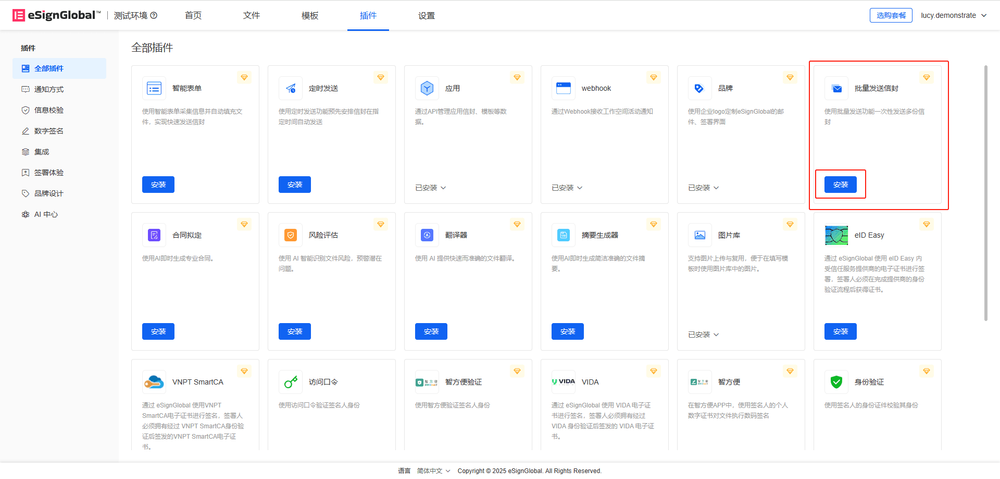Open the 访问口令 key icon

[x=290, y=382]
